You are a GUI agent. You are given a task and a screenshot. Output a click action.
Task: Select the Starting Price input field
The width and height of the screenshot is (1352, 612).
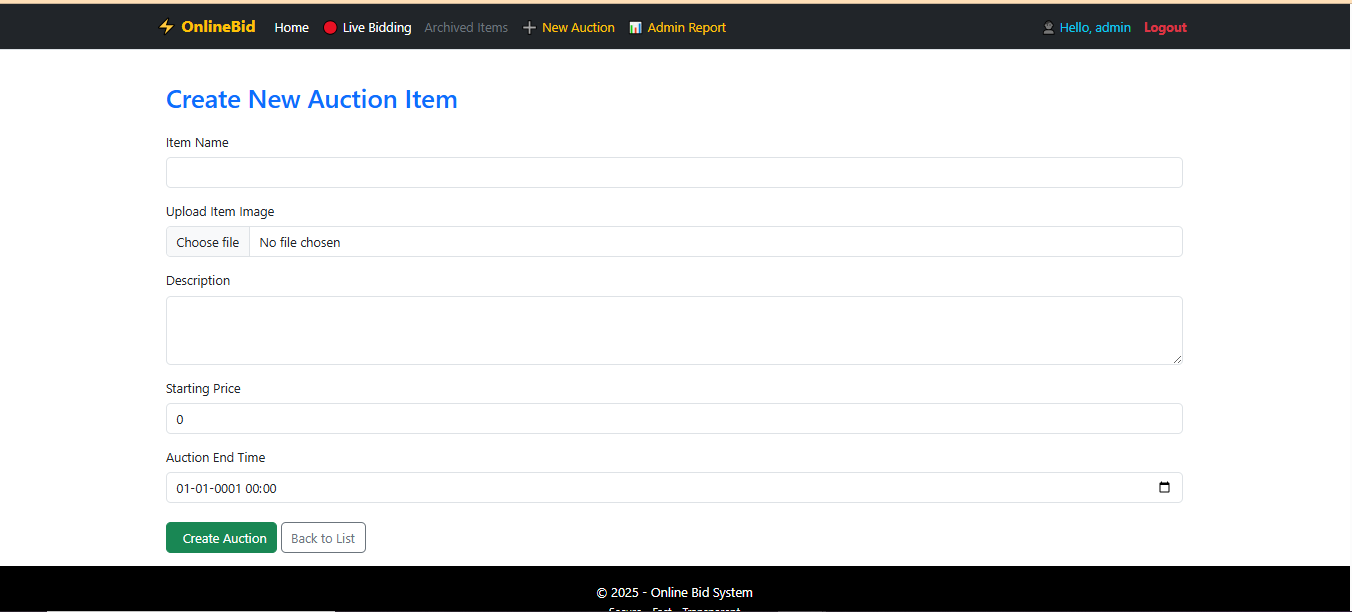[674, 419]
